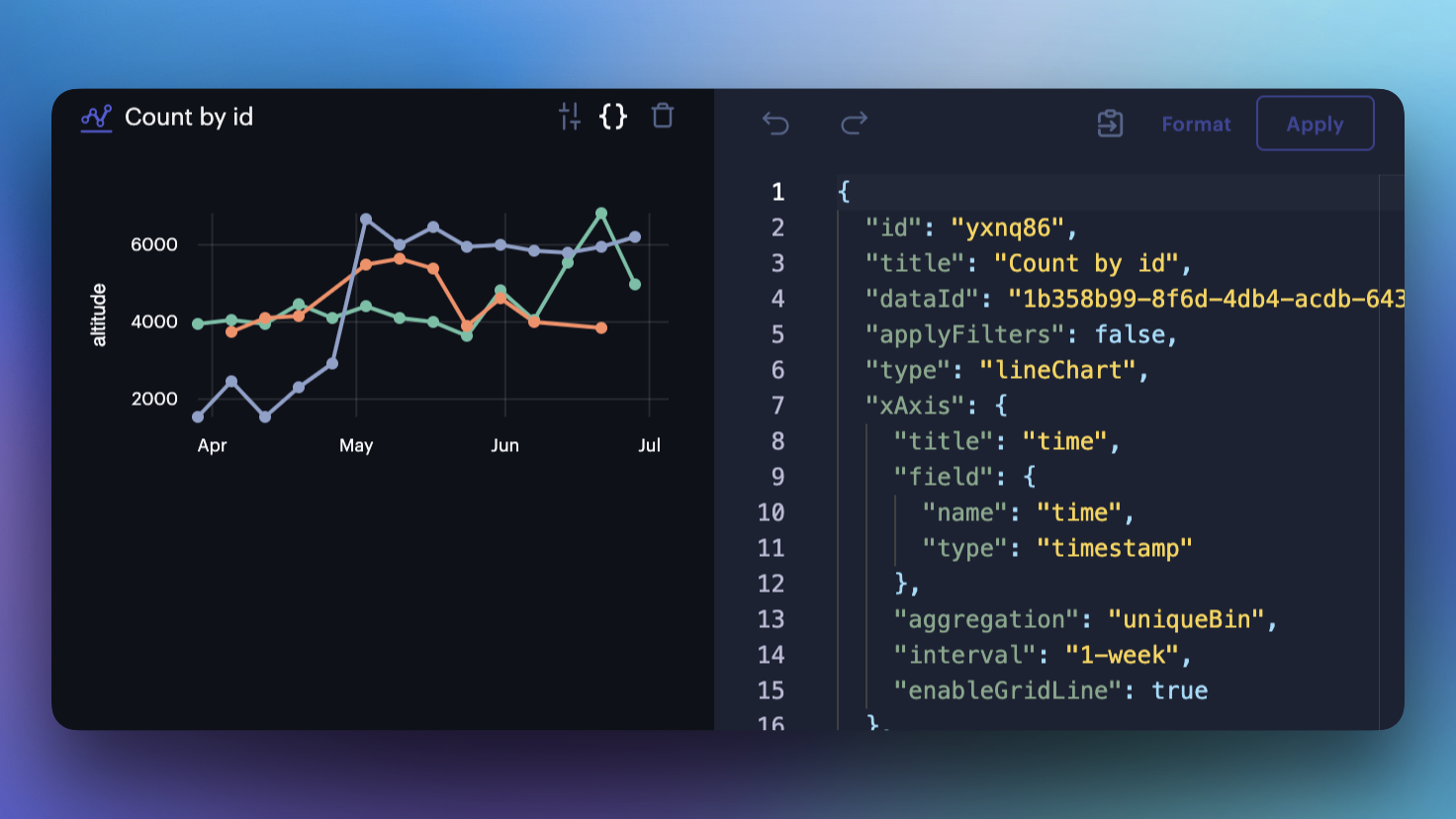The width and height of the screenshot is (1456, 819).
Task: Toggle the JSON curly braces editor icon
Action: tap(613, 117)
